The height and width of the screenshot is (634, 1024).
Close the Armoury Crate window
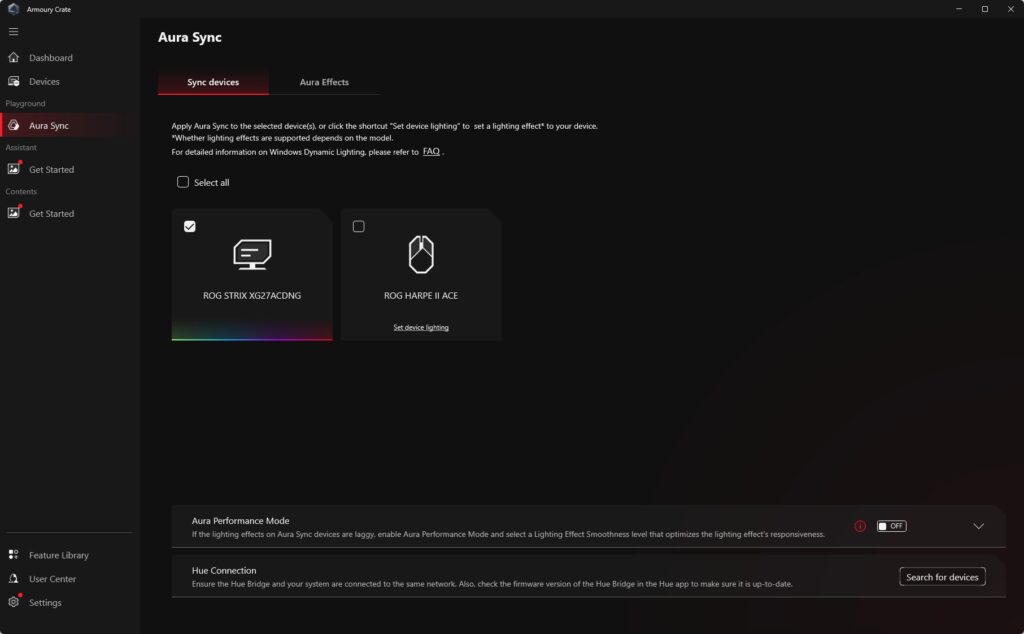1011,9
